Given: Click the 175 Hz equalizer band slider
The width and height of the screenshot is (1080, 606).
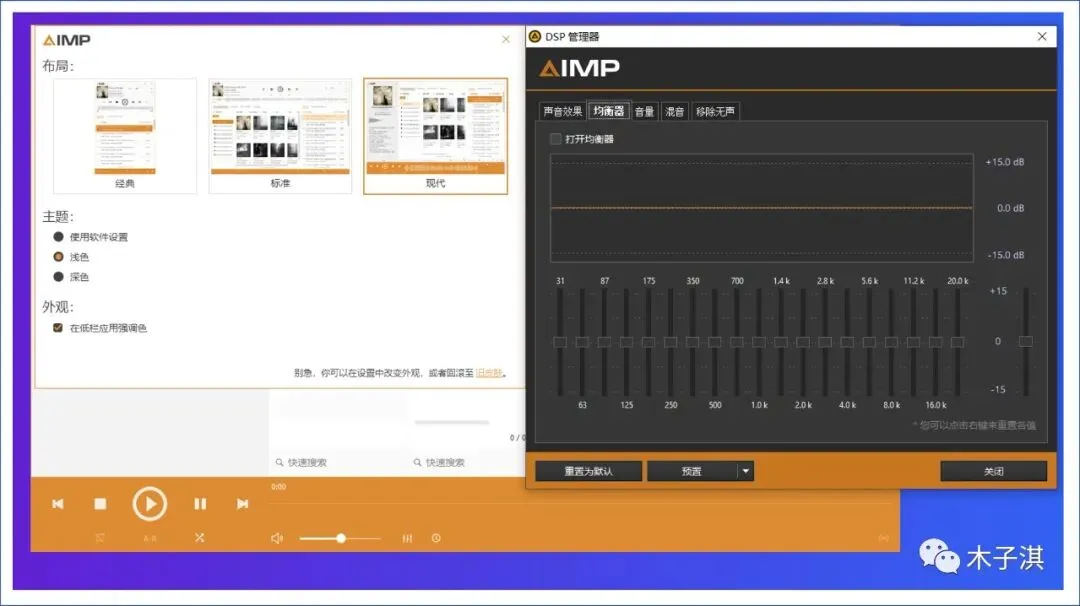Looking at the screenshot, I should tap(648, 342).
